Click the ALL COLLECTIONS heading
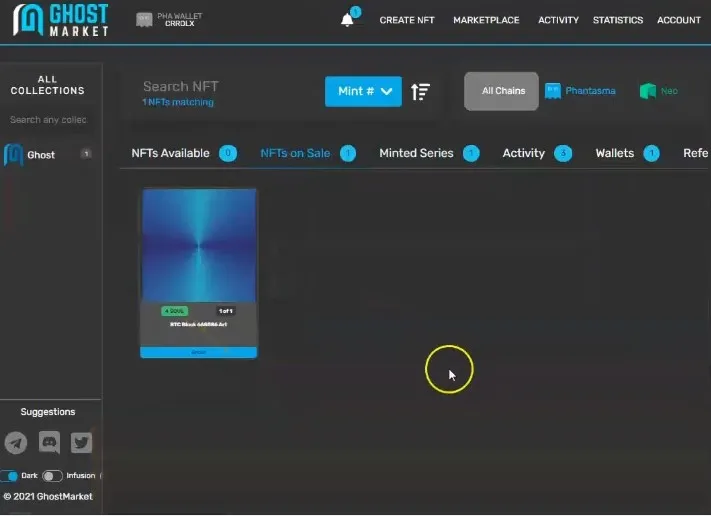The height and width of the screenshot is (516, 711). point(48,85)
